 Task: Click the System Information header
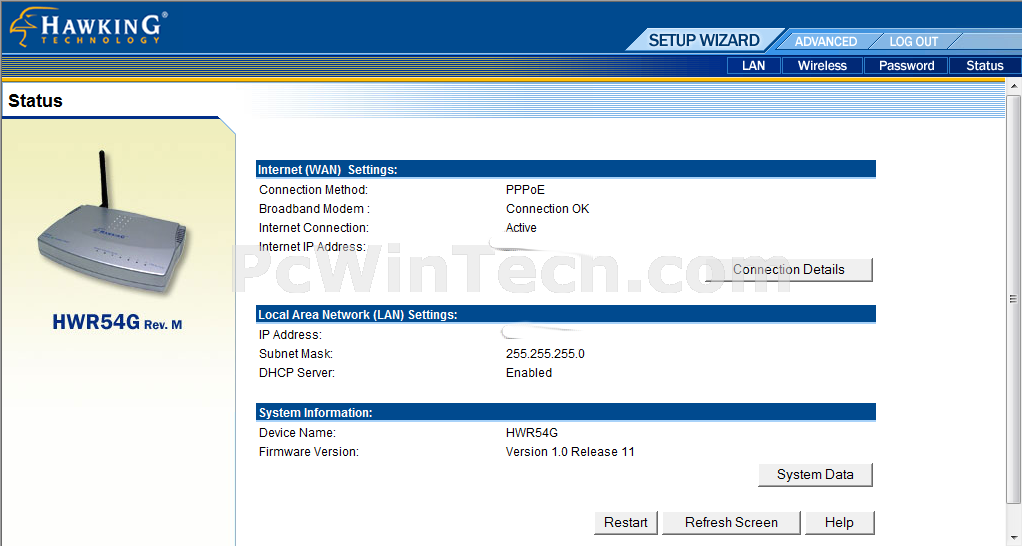pyautogui.click(x=566, y=412)
